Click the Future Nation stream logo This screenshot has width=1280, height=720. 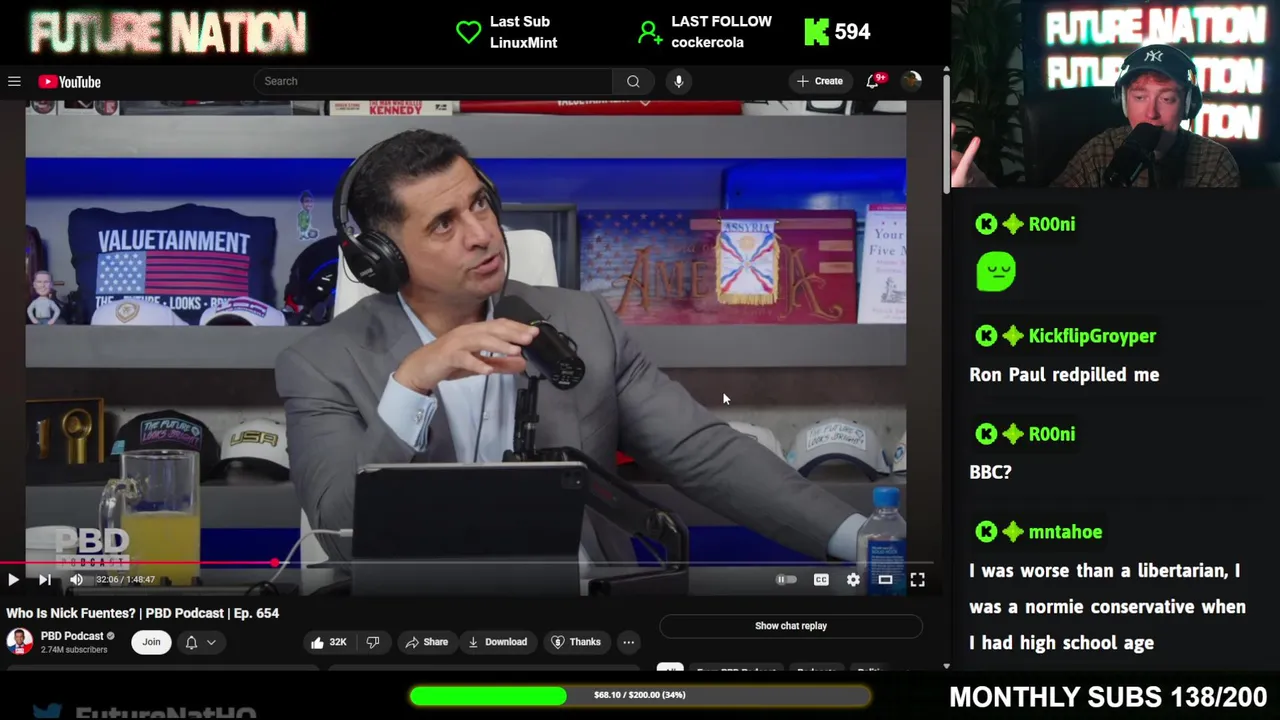[168, 33]
